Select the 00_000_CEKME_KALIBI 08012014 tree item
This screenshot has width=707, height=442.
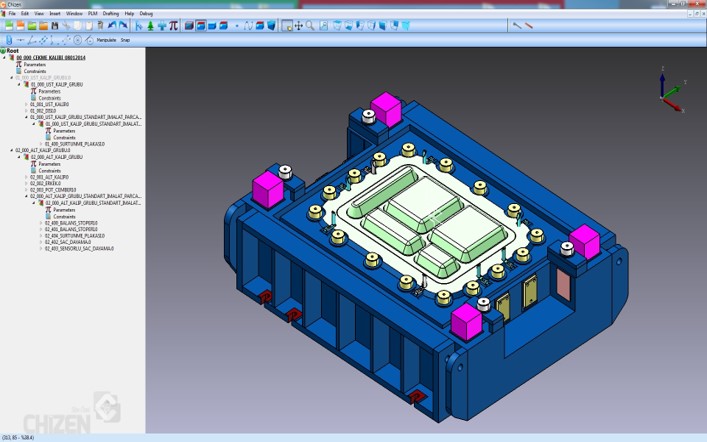[x=51, y=58]
